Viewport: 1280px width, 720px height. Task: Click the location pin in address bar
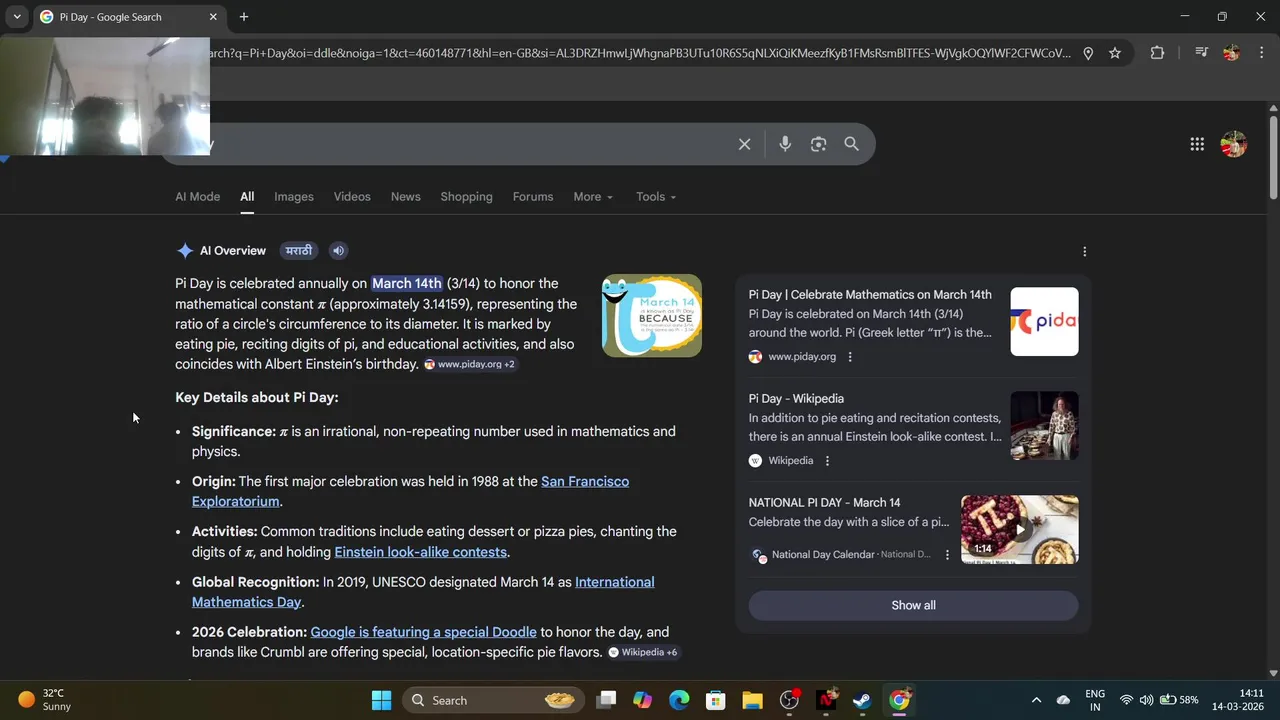click(1088, 53)
